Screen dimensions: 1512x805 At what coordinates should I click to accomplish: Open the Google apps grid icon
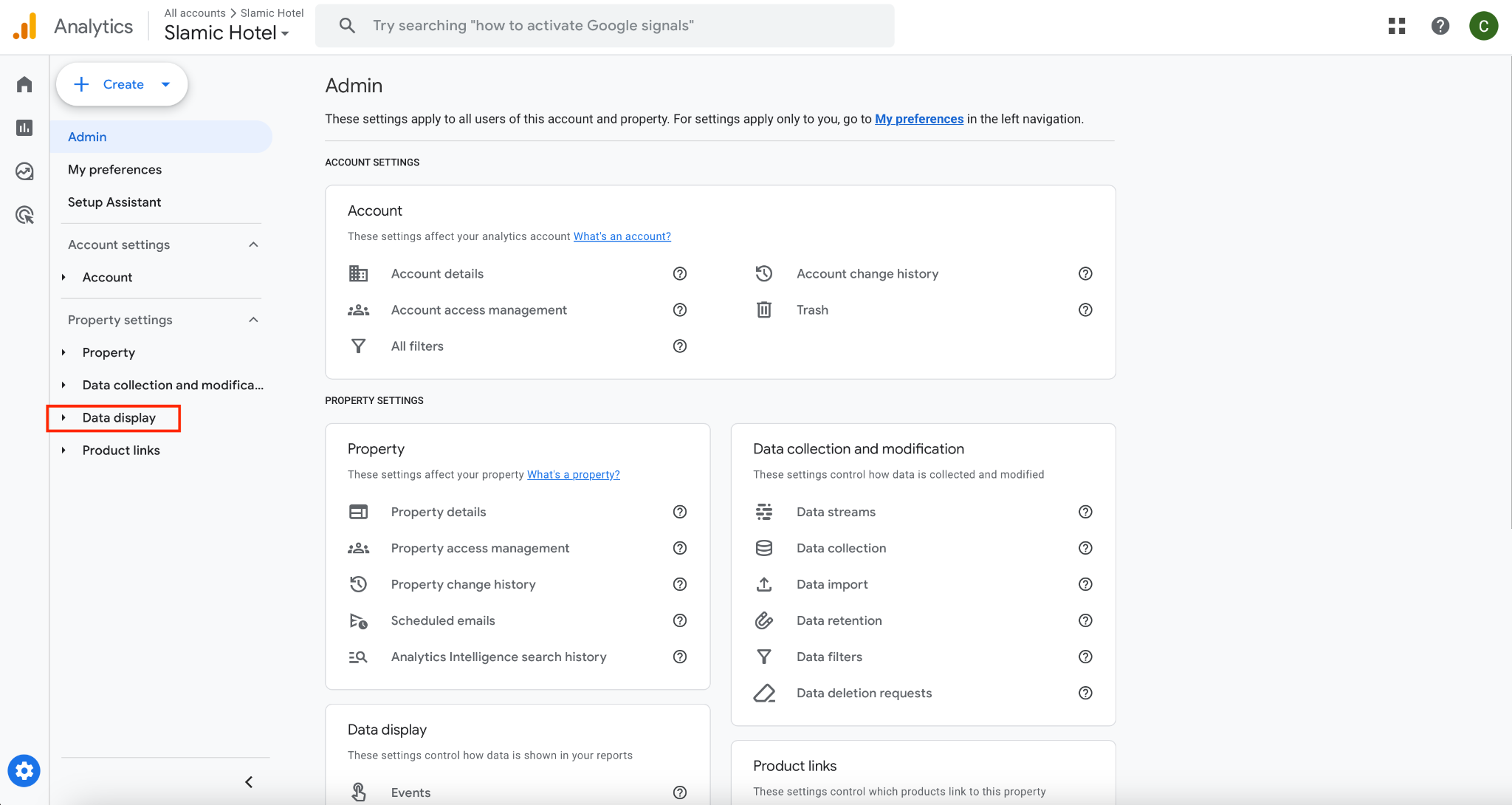click(1396, 26)
